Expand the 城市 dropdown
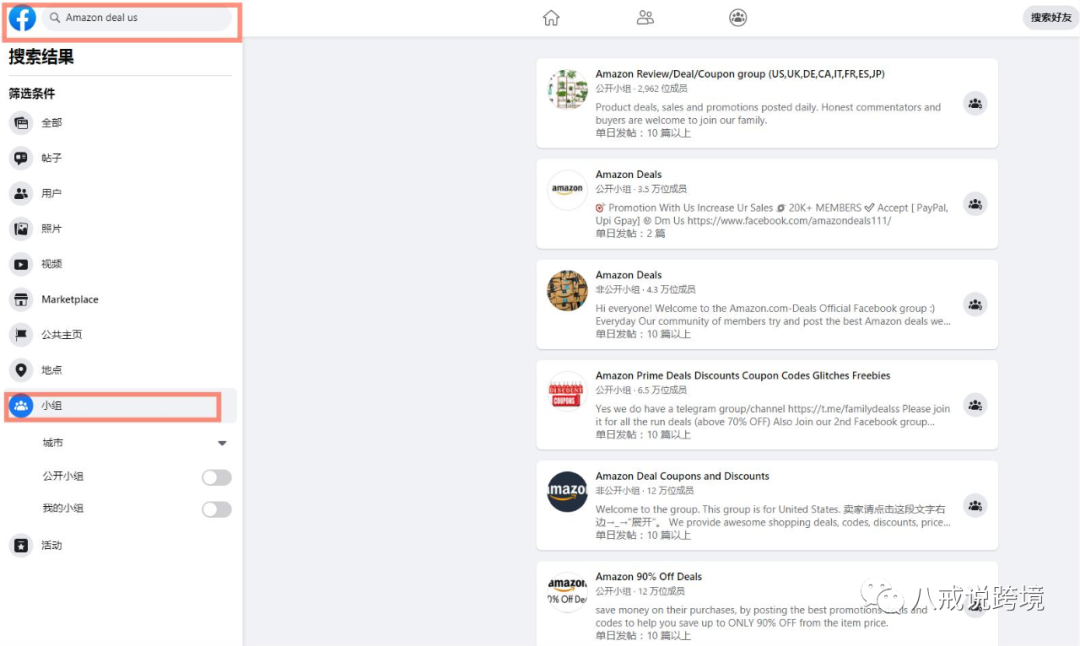This screenshot has height=646, width=1080. tap(222, 443)
